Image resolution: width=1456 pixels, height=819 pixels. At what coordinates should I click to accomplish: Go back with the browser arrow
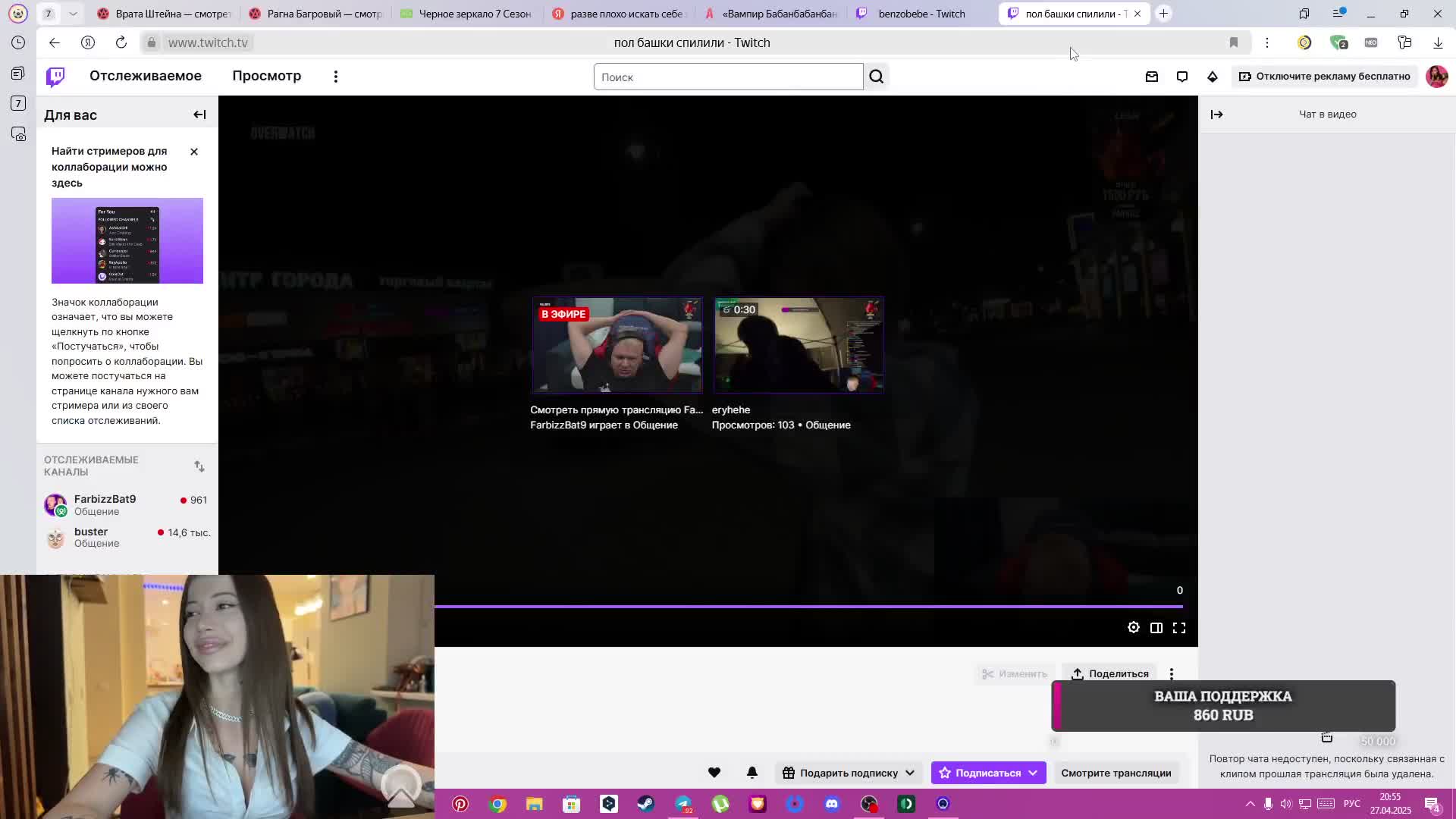click(54, 43)
